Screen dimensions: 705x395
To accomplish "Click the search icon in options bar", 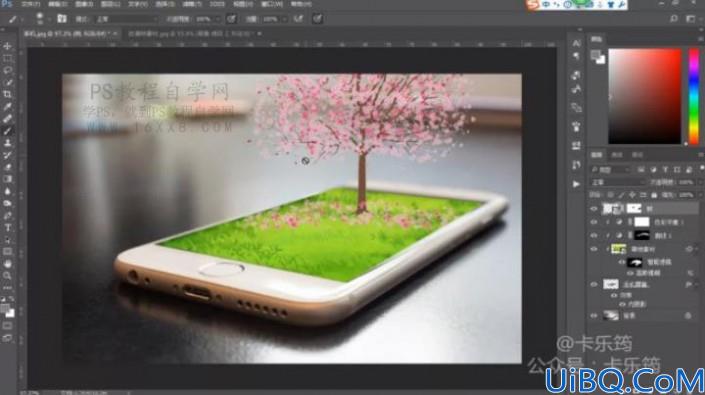I will [x=674, y=19].
